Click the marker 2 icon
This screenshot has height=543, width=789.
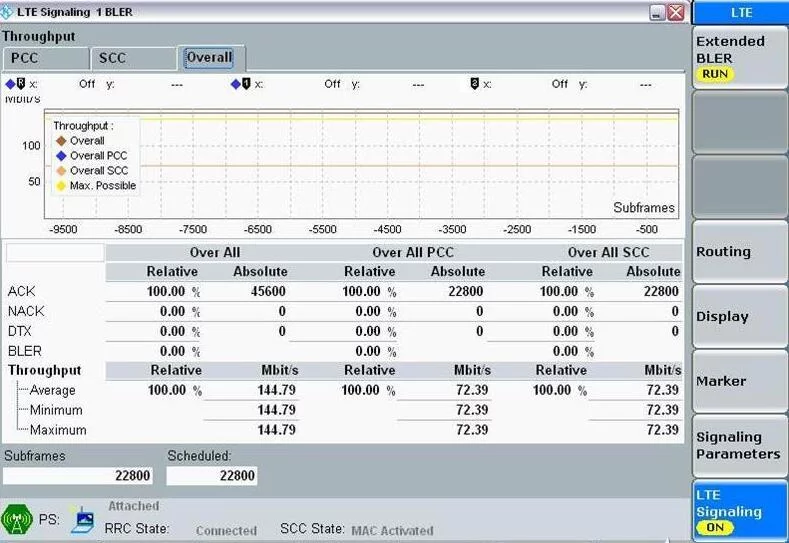(474, 84)
